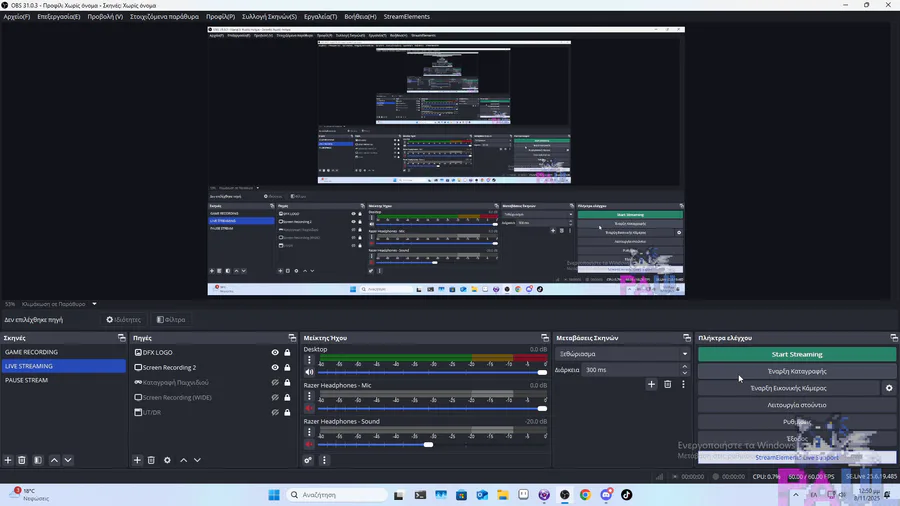Open preview scaling dropdown arrow
The height and width of the screenshot is (506, 900).
click(94, 304)
